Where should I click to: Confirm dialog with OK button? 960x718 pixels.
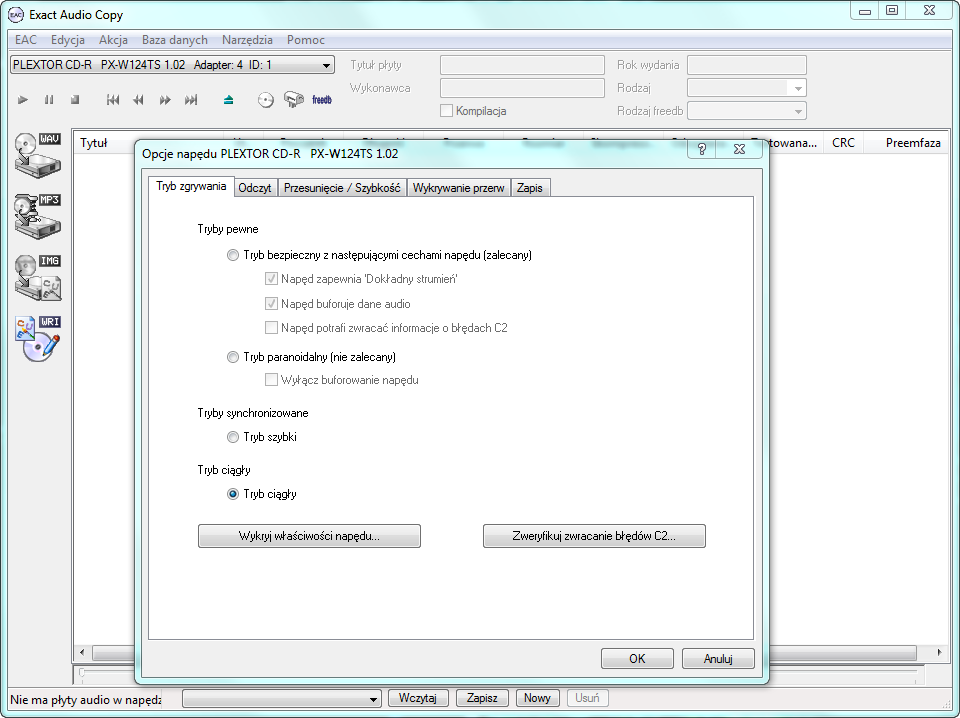[x=637, y=659]
